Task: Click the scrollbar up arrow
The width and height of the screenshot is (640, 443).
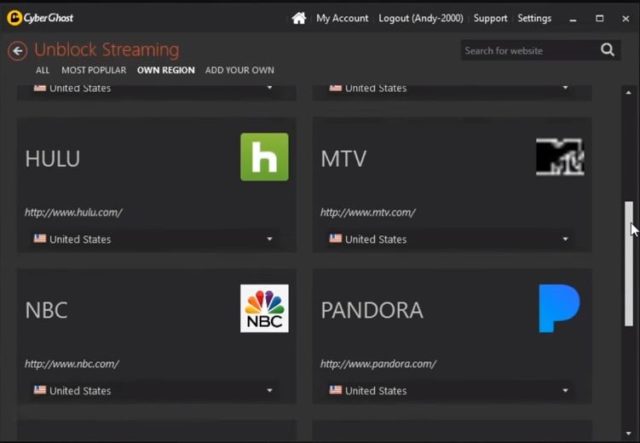Action: pos(629,93)
